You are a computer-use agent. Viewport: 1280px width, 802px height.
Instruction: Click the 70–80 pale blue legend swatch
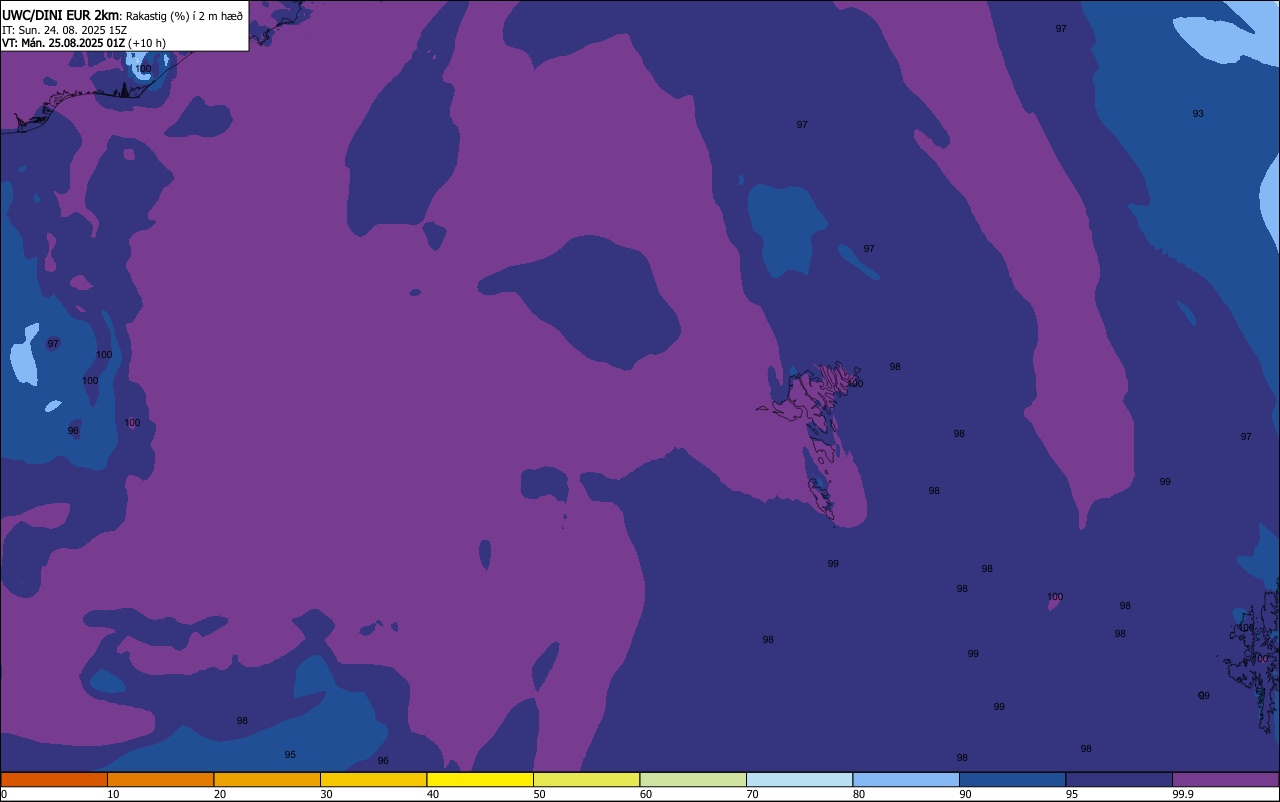pos(799,779)
